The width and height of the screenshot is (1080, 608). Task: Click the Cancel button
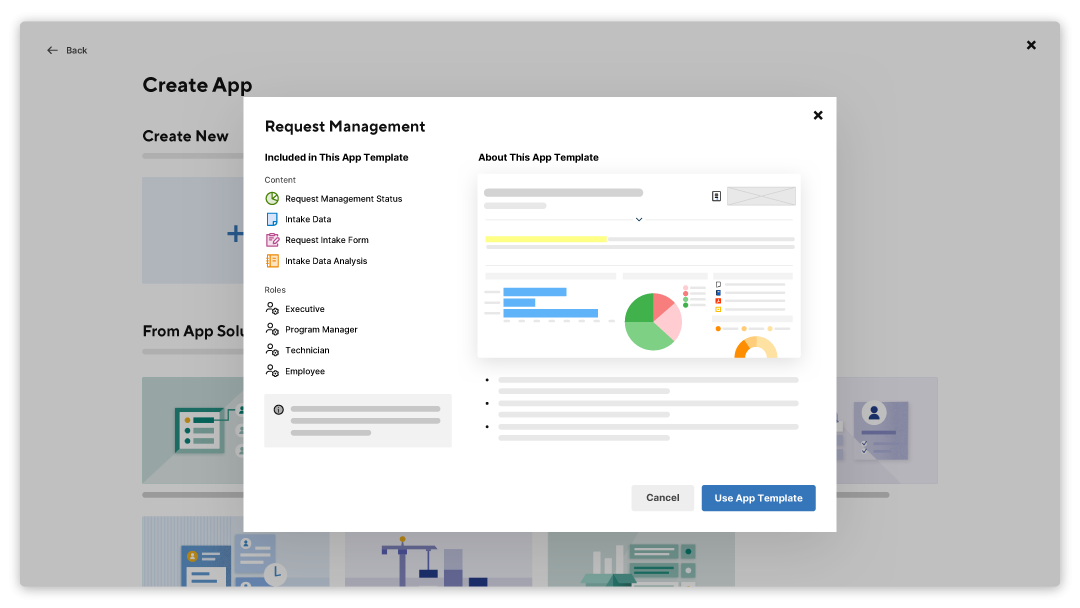[x=662, y=497]
